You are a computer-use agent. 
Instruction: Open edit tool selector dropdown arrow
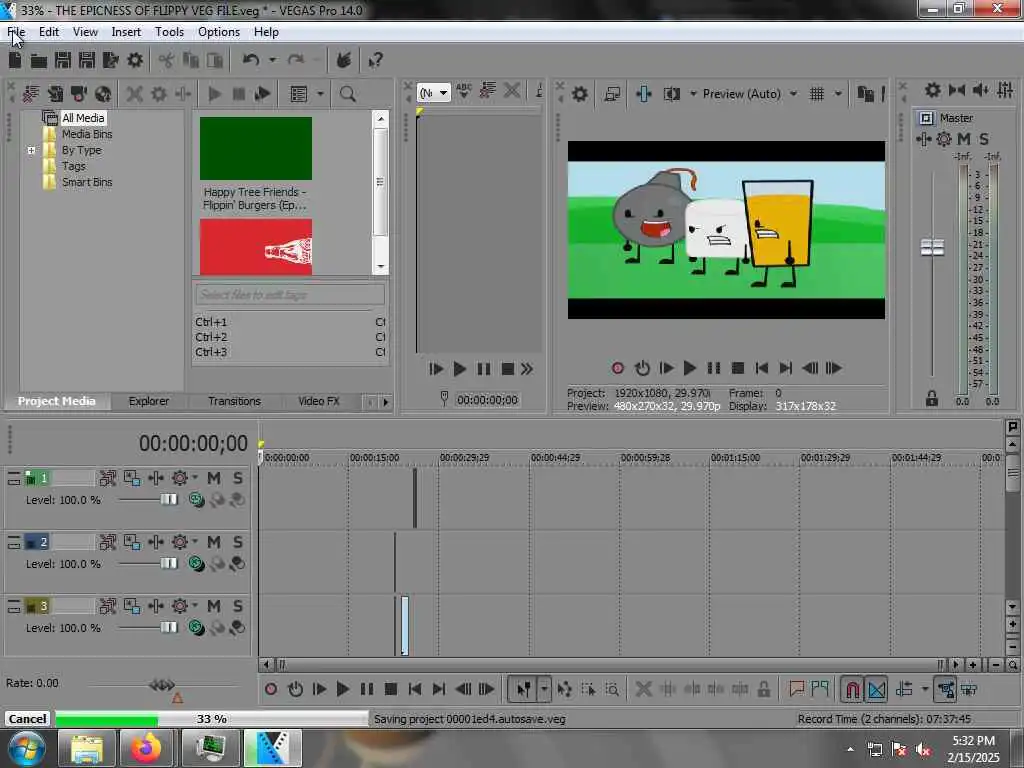click(544, 689)
